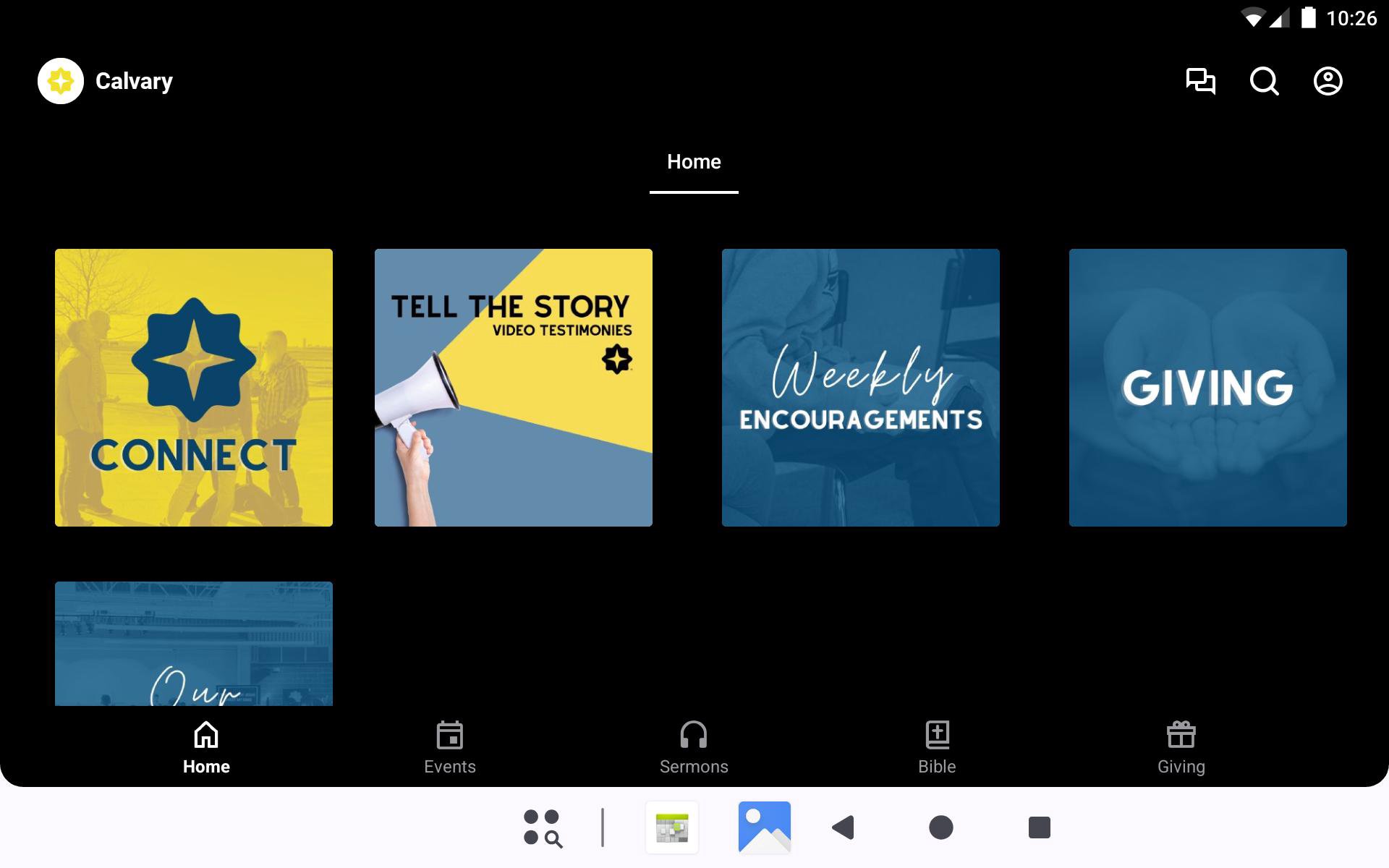Tap the search magnifier icon

(x=1264, y=81)
